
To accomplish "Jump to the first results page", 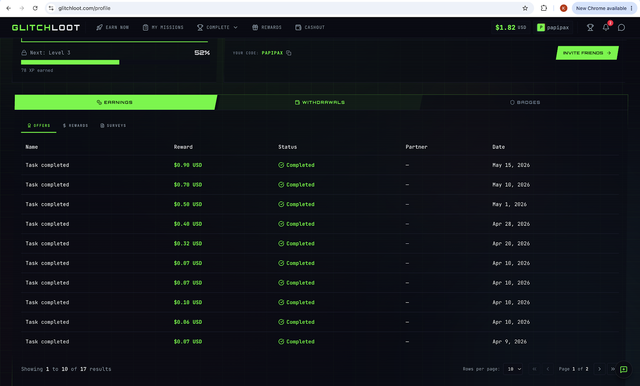I will click(534, 369).
